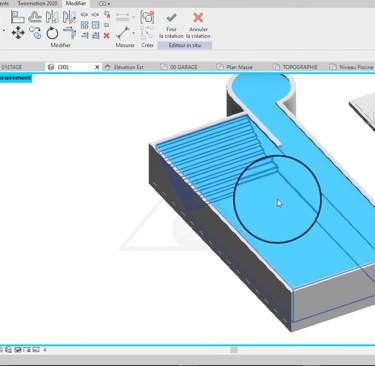Click the Pin tool icon
This screenshot has height=366, width=375.
(x=107, y=25)
